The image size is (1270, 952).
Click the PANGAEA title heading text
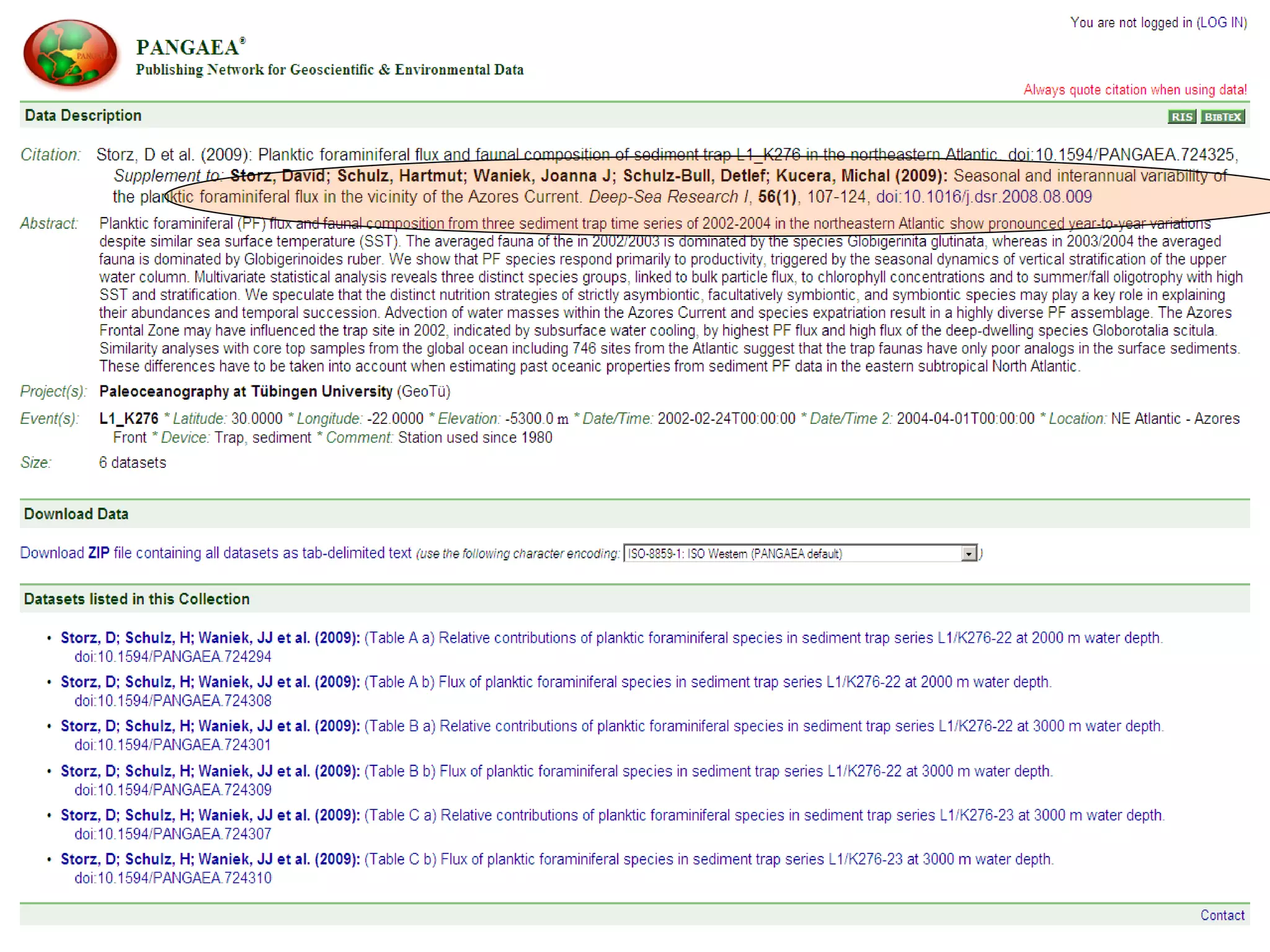188,48
